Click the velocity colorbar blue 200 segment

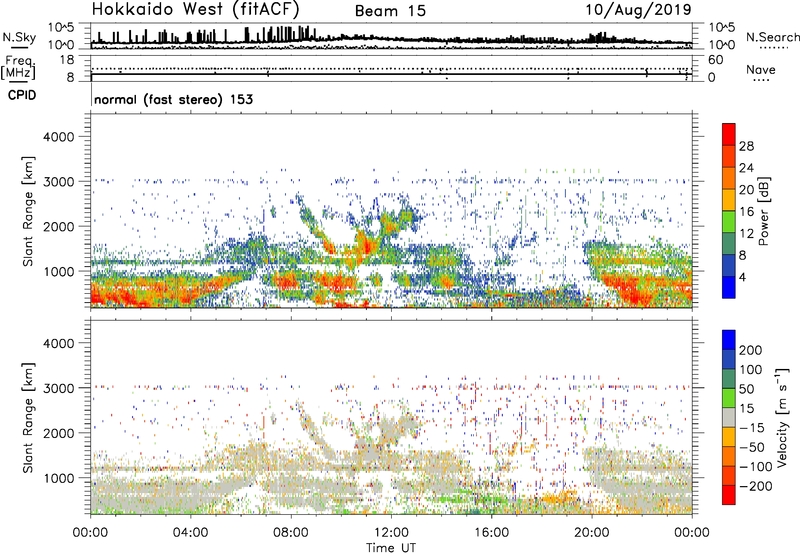tap(729, 340)
